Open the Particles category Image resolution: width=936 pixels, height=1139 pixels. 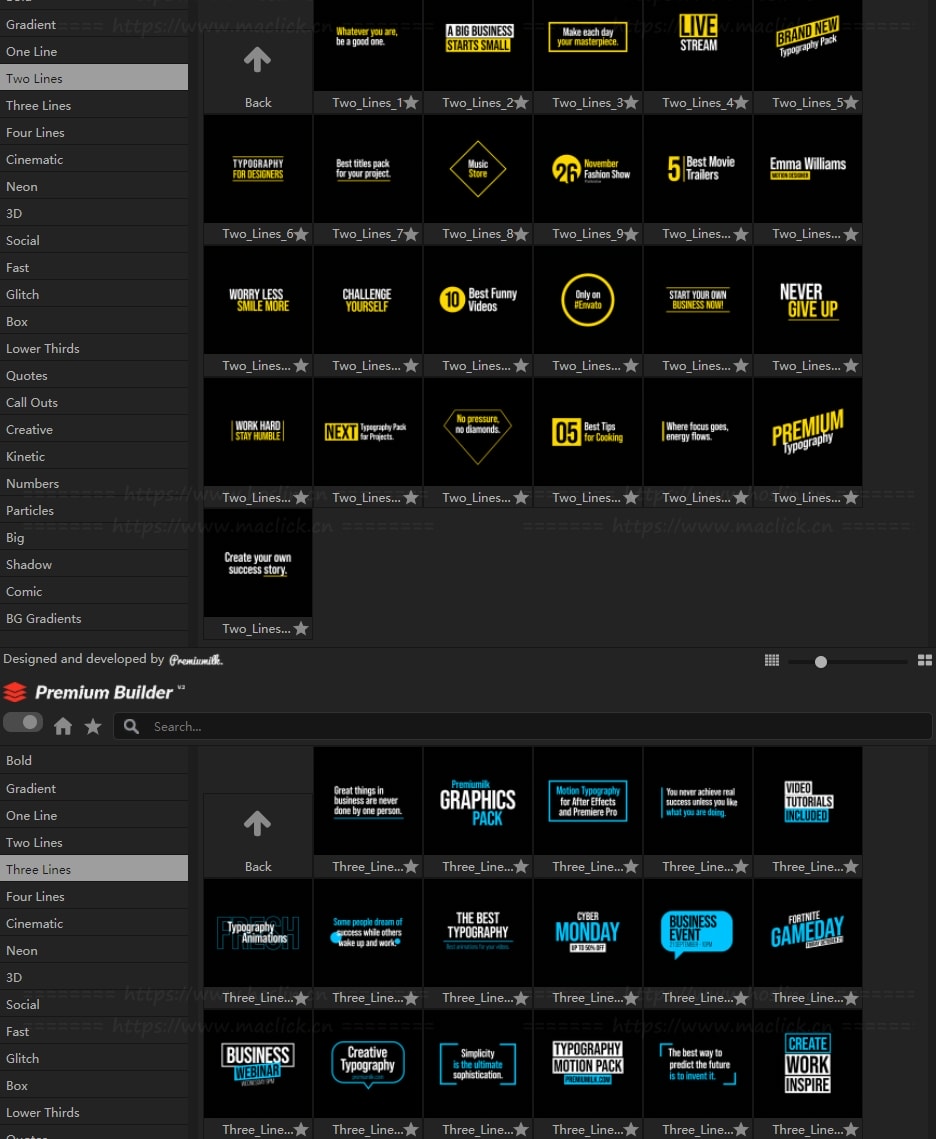click(x=94, y=511)
